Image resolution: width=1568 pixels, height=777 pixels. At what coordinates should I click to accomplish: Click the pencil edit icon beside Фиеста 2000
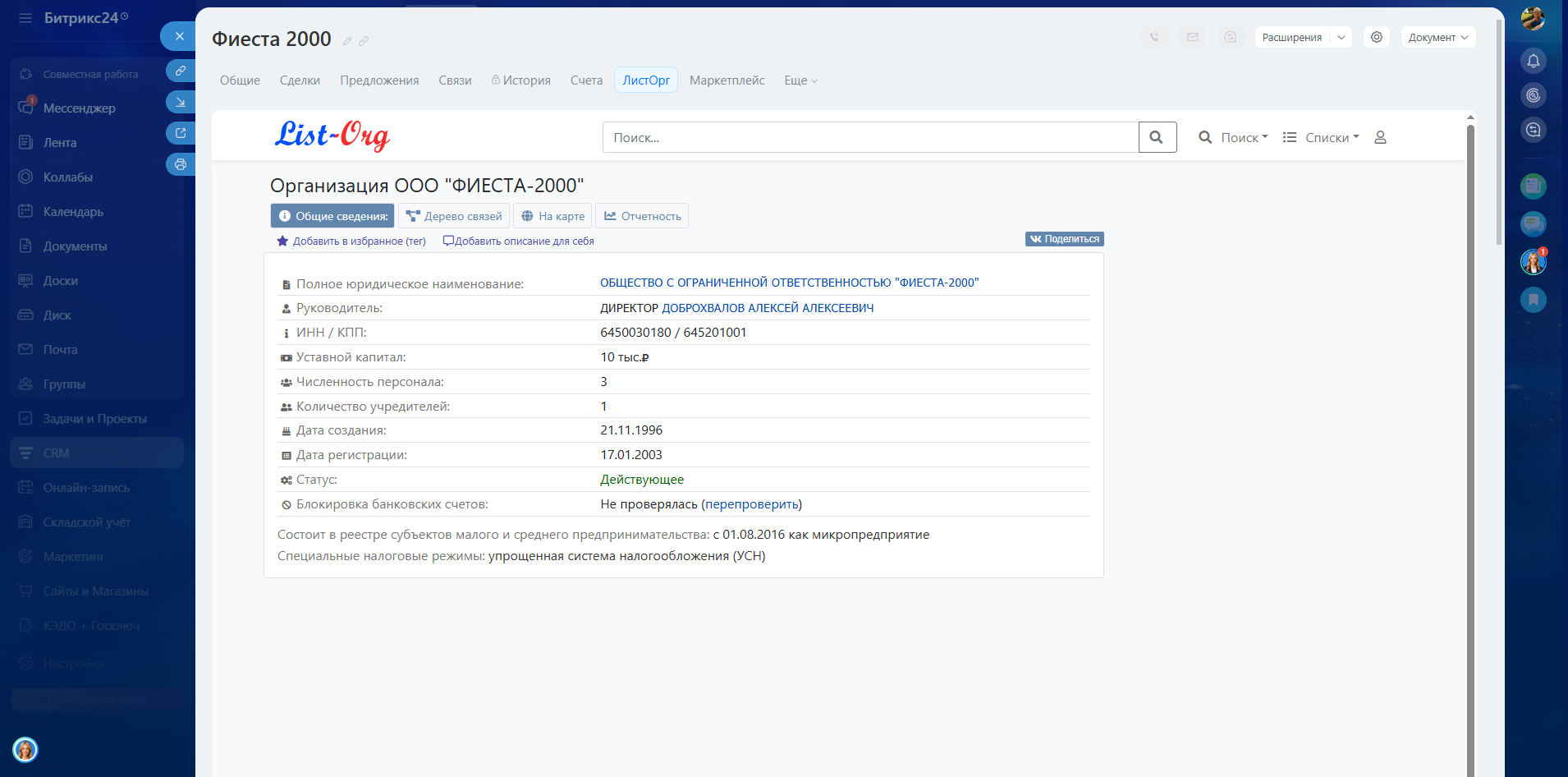click(347, 41)
